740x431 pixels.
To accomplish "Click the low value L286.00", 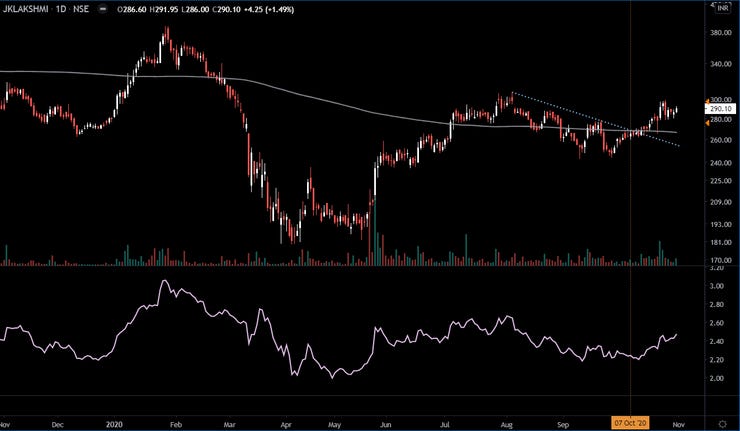I will click(195, 9).
